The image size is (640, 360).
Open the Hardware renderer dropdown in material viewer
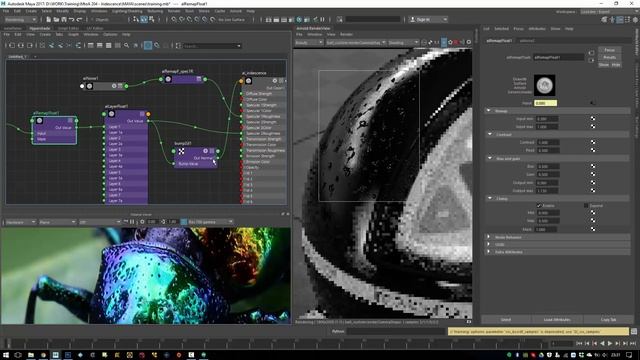(20, 222)
